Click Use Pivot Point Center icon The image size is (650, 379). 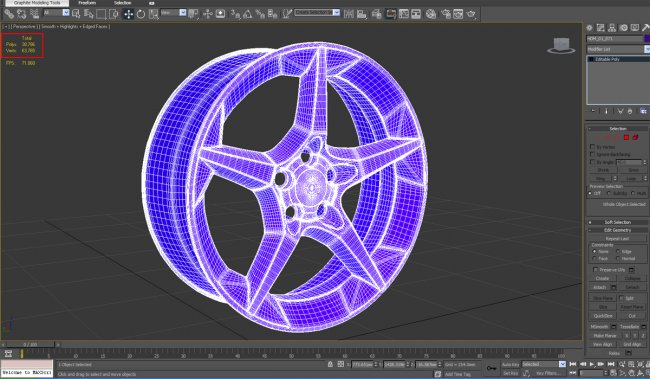tap(193, 14)
